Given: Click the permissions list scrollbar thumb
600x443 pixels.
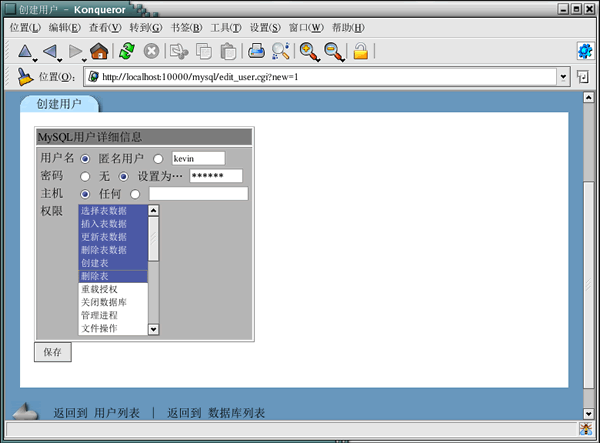Looking at the screenshot, I should [153, 239].
